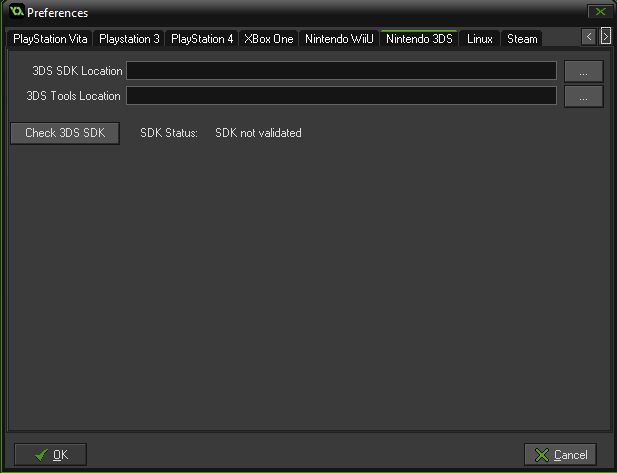
Task: Confirm preferences with the OK button
Action: click(x=50, y=455)
